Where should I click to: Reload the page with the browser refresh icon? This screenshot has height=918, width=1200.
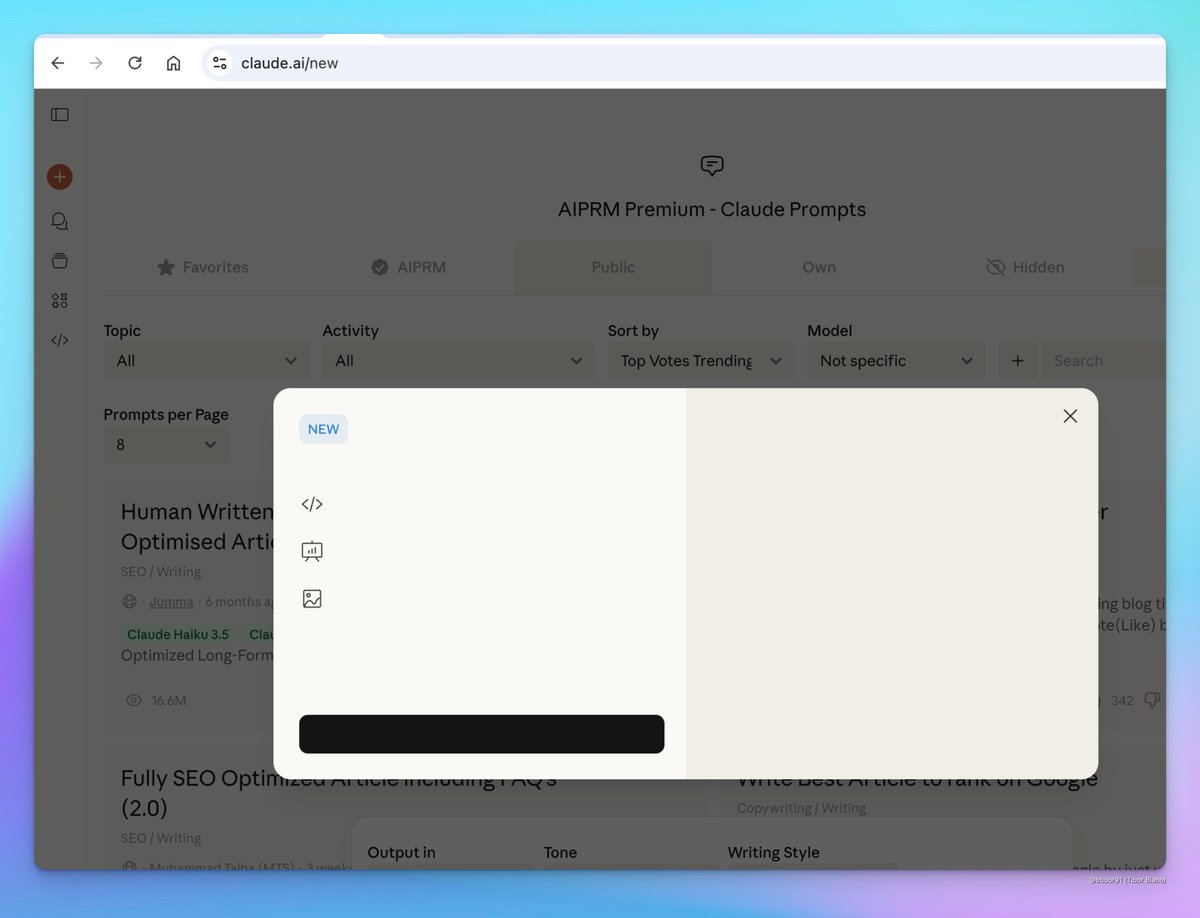135,62
